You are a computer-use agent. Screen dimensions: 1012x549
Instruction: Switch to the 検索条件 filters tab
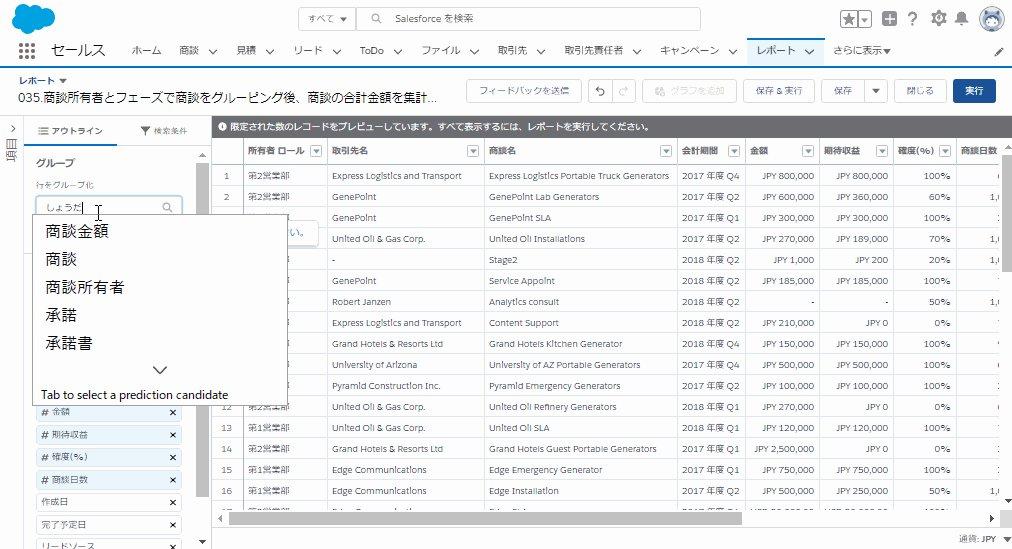(164, 131)
